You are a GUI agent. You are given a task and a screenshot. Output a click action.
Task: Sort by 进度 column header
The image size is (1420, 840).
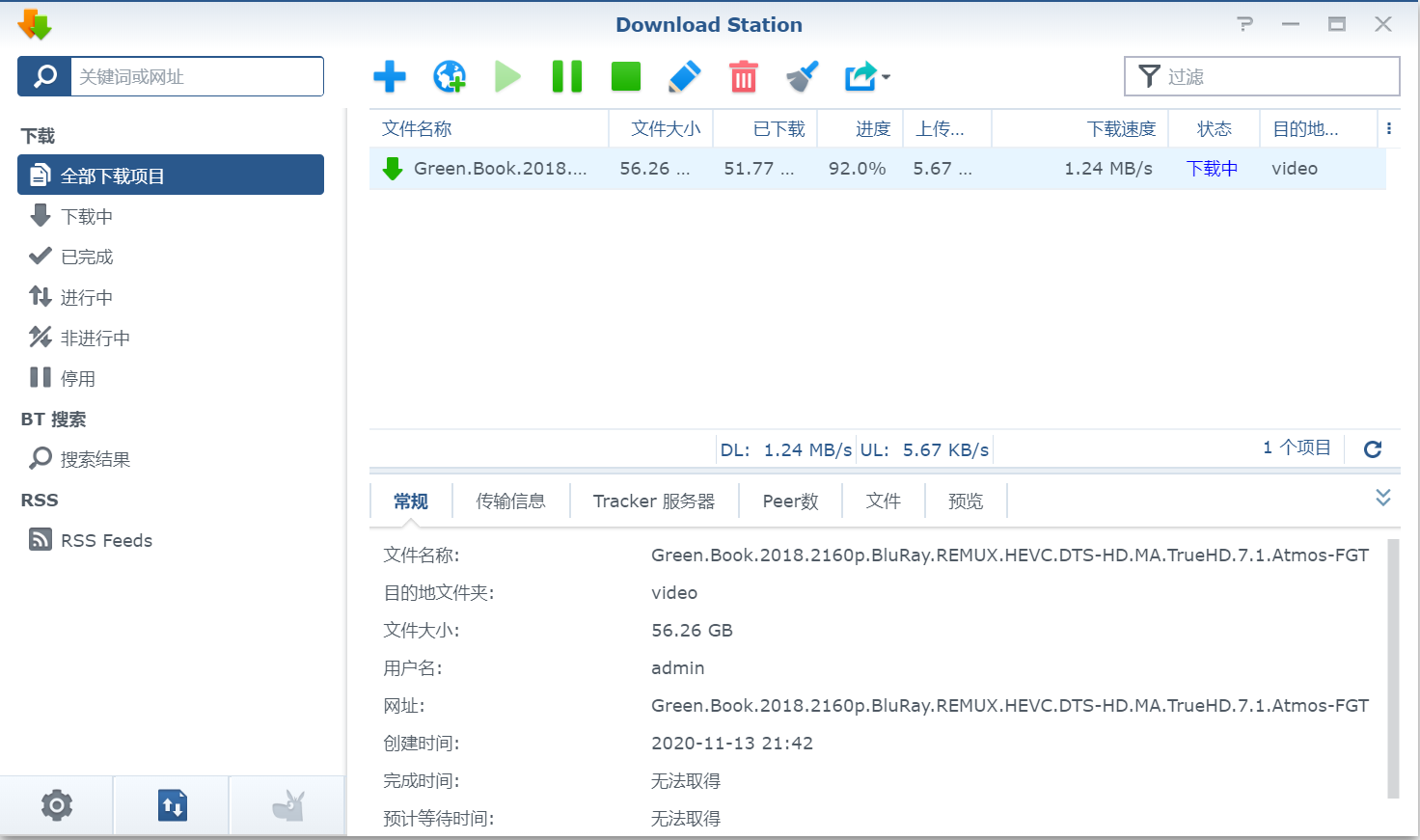(x=860, y=128)
